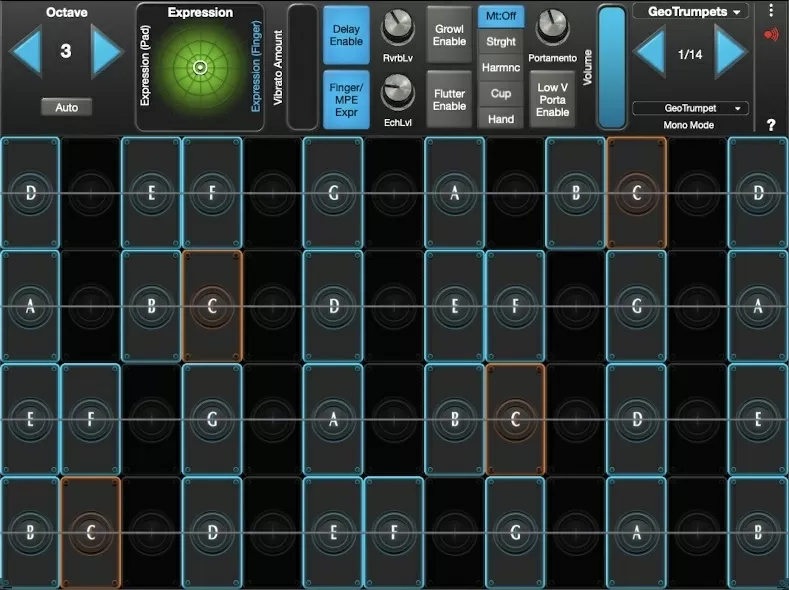The height and width of the screenshot is (590, 789).
Task: Play the D pad in second row
Action: click(333, 306)
